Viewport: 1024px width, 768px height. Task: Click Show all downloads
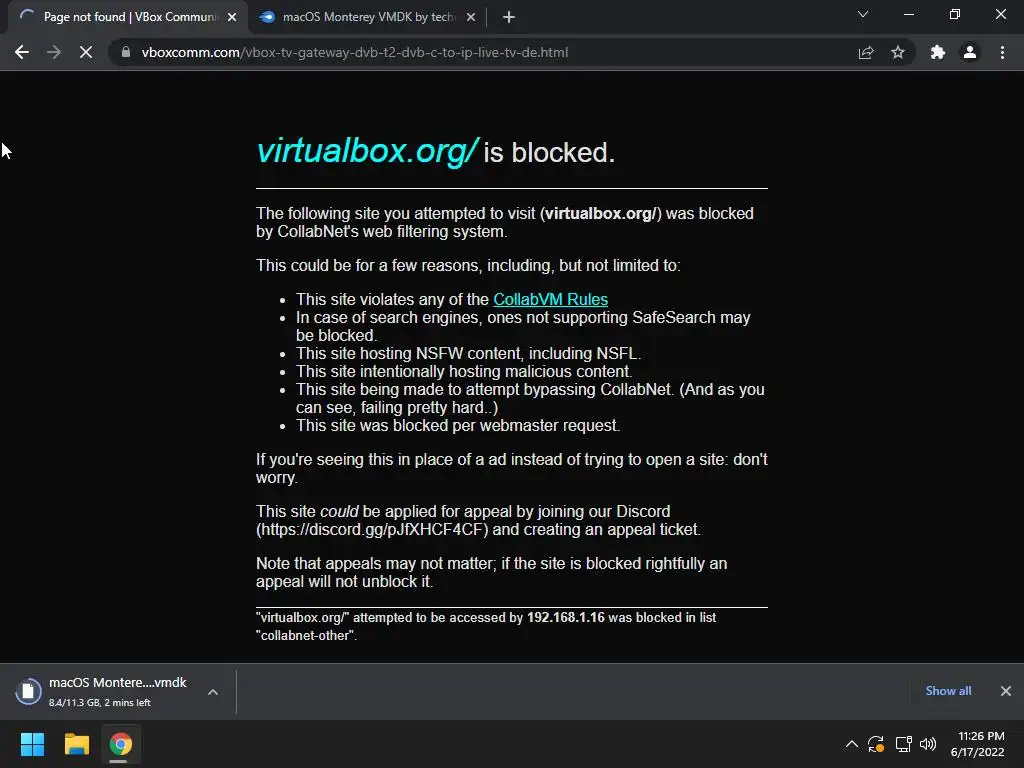948,691
